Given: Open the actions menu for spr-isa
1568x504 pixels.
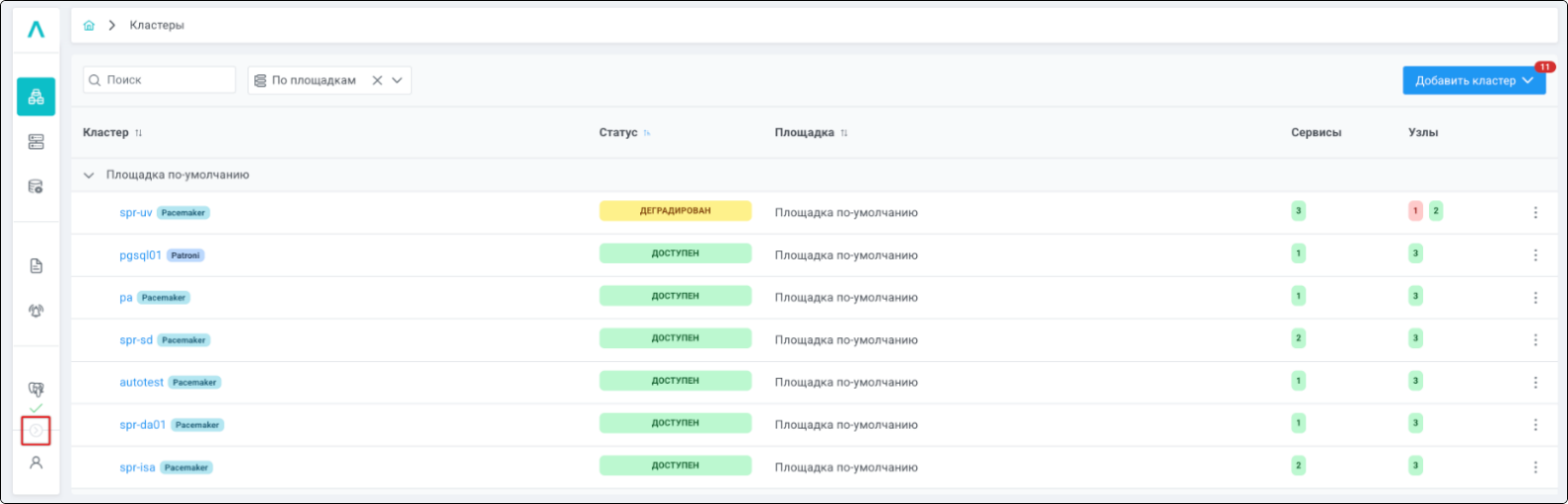Looking at the screenshot, I should point(1535,467).
